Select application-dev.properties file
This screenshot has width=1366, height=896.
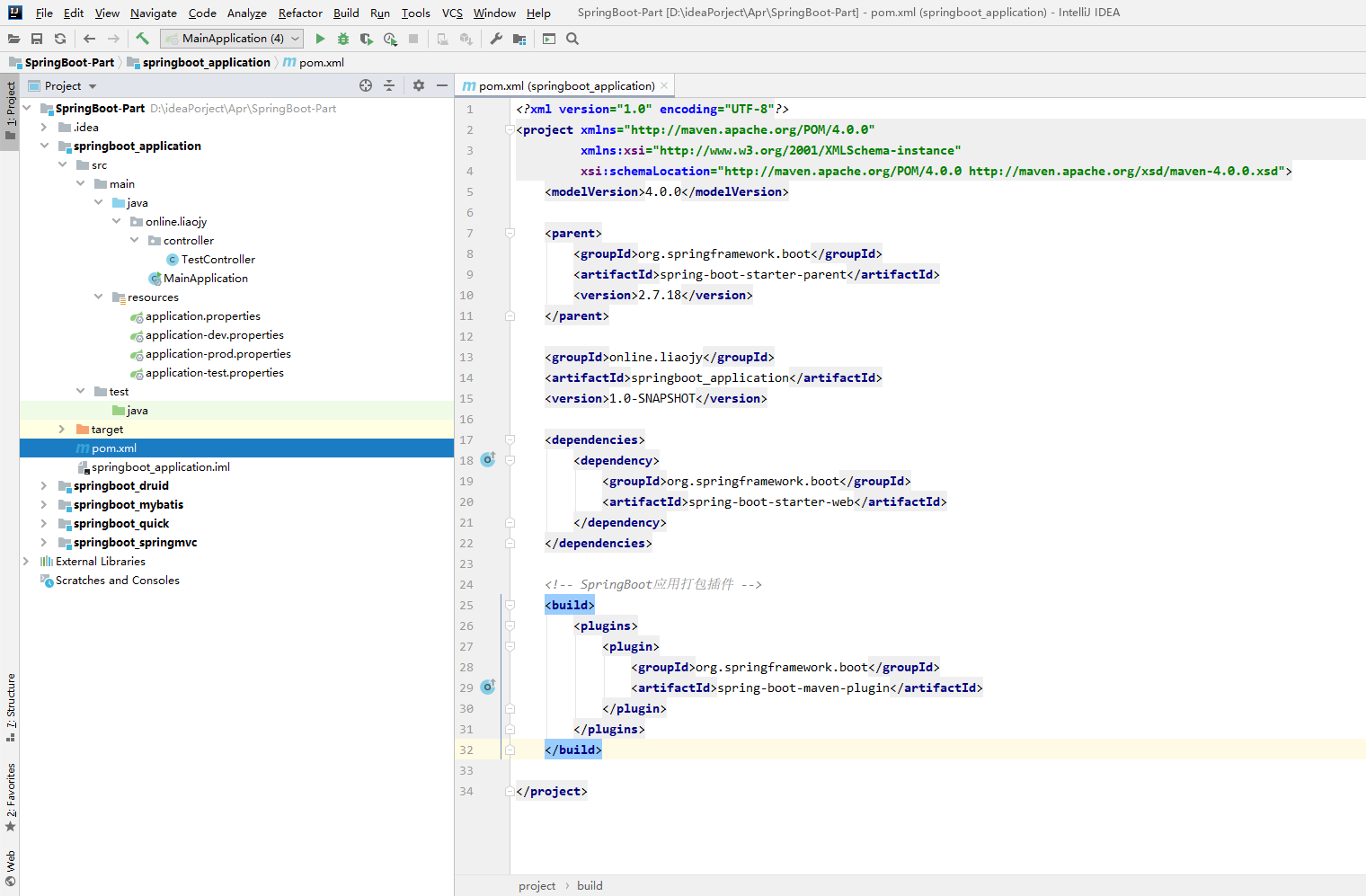coord(215,334)
